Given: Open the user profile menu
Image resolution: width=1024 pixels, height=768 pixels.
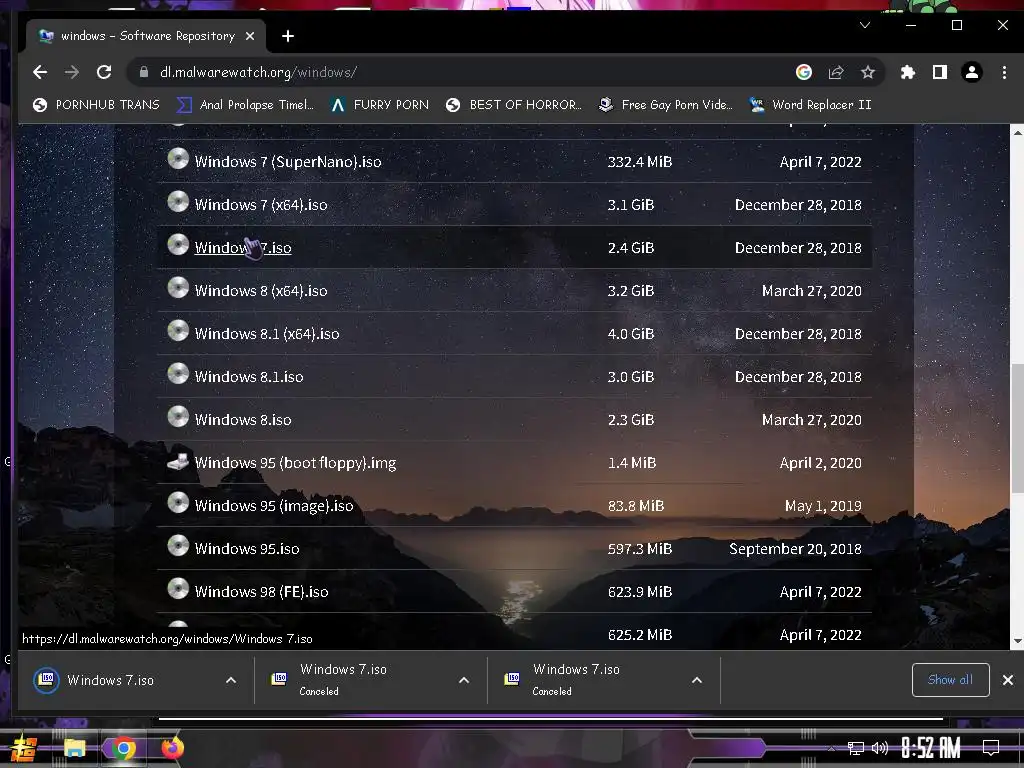Looking at the screenshot, I should 972,72.
